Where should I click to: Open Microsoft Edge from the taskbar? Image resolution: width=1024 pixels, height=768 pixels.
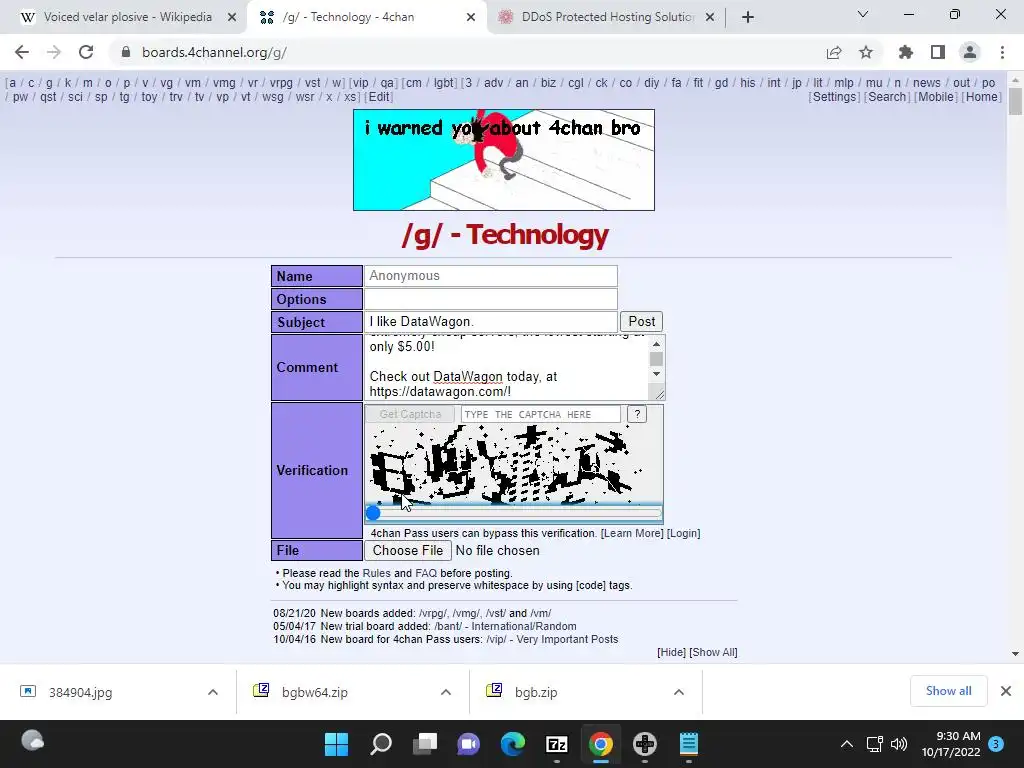tap(513, 744)
